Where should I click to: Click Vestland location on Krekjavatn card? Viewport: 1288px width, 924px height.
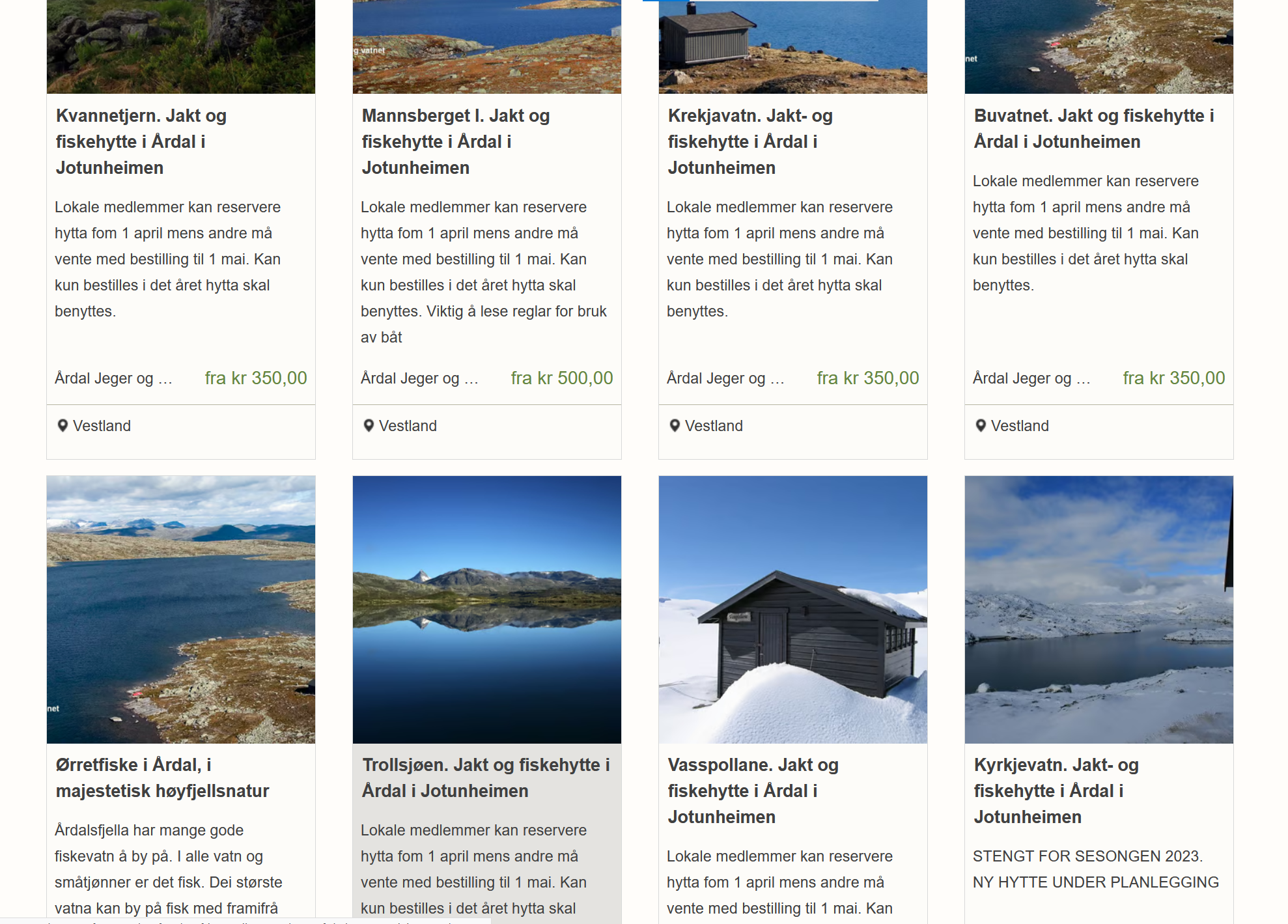(x=713, y=426)
